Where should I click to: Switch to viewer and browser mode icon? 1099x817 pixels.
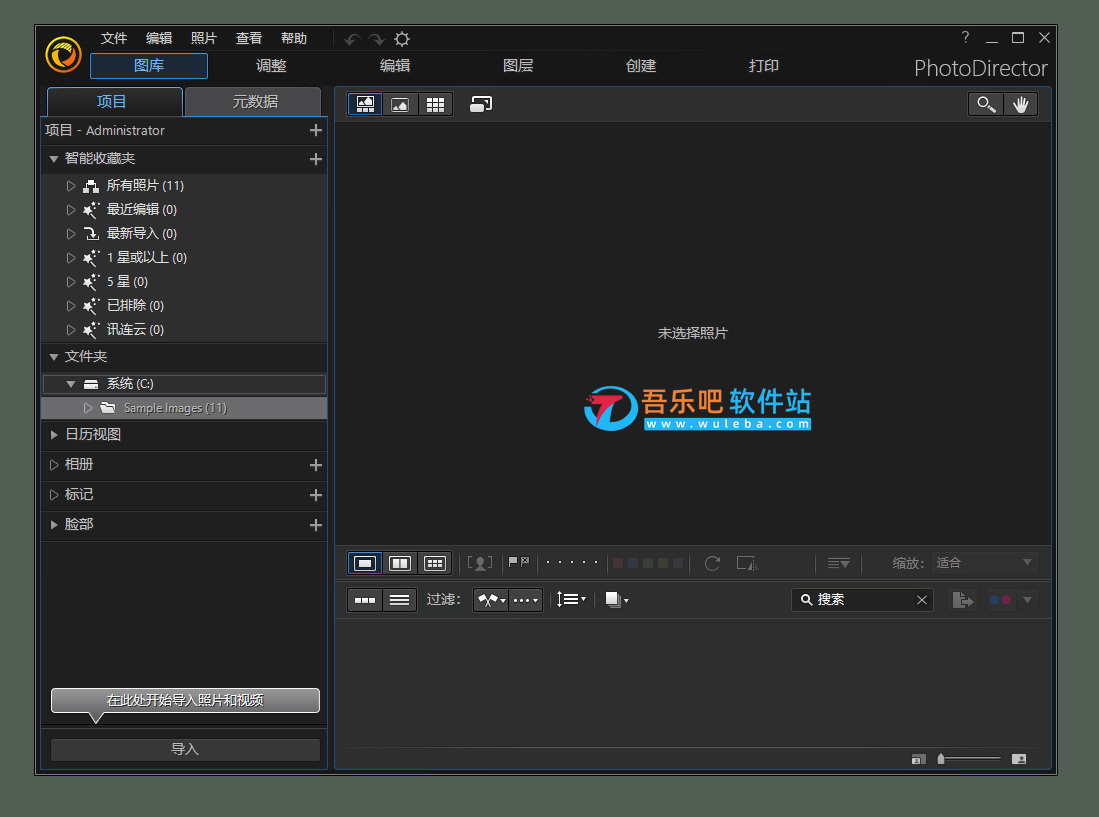click(x=365, y=104)
